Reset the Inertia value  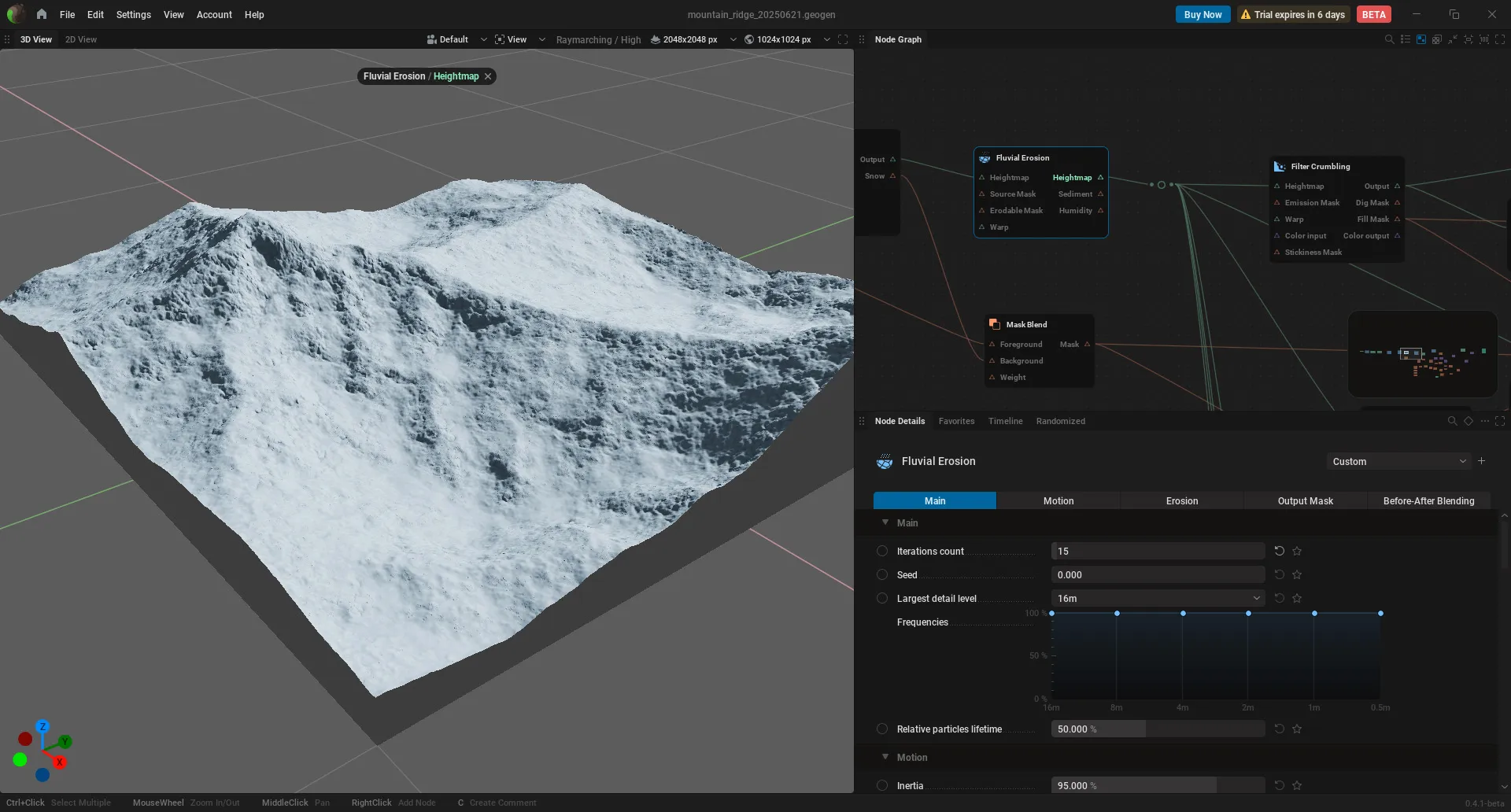[x=1280, y=785]
